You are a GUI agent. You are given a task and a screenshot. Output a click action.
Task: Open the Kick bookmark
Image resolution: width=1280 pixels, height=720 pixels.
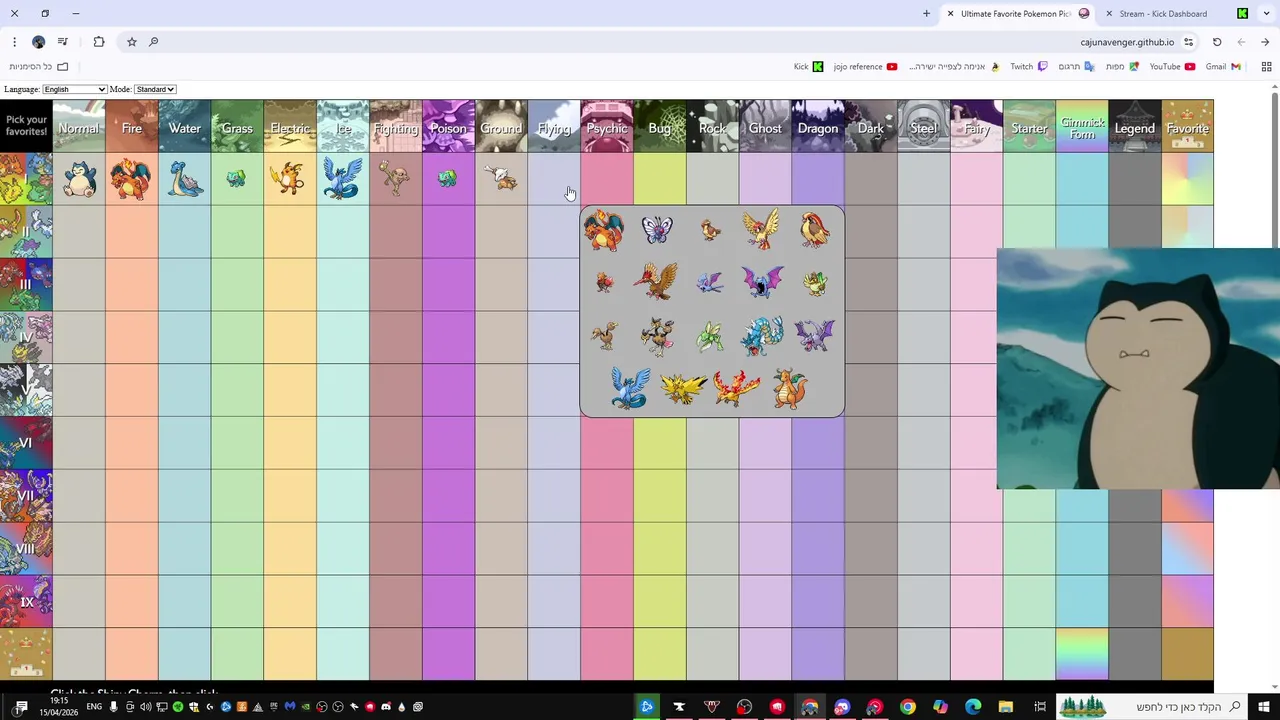(x=808, y=67)
